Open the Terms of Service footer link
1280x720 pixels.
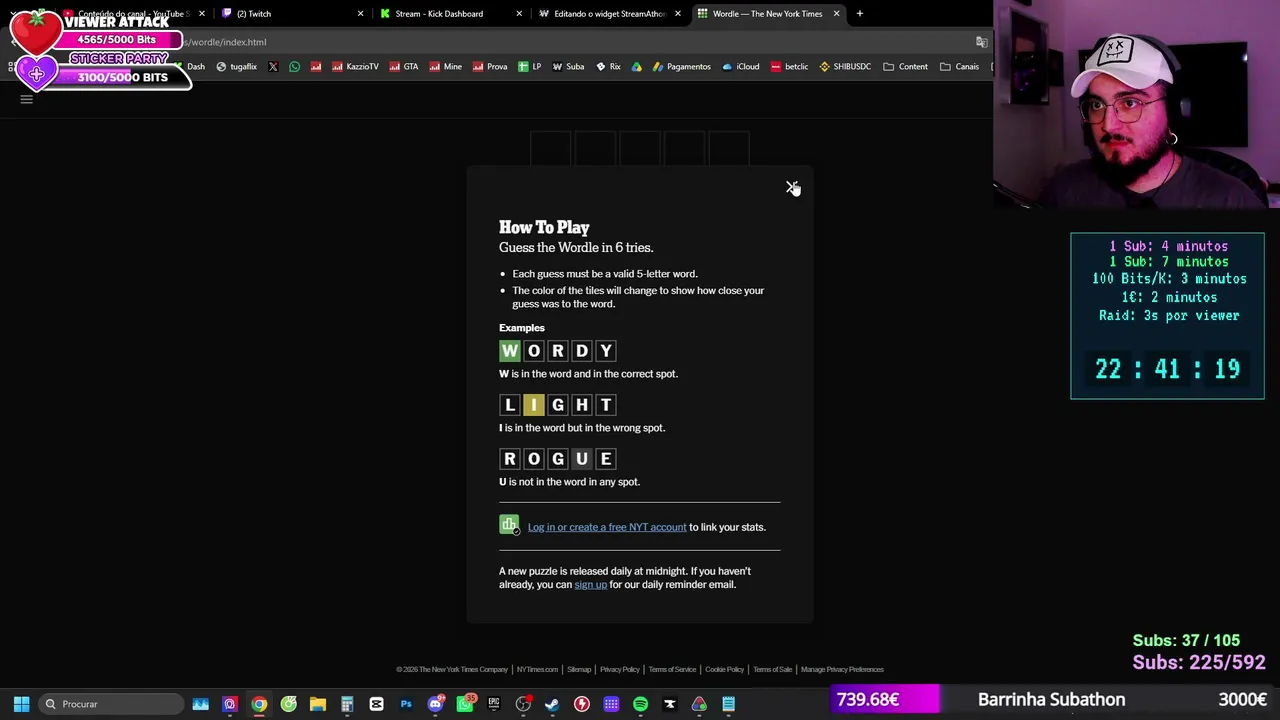click(672, 670)
